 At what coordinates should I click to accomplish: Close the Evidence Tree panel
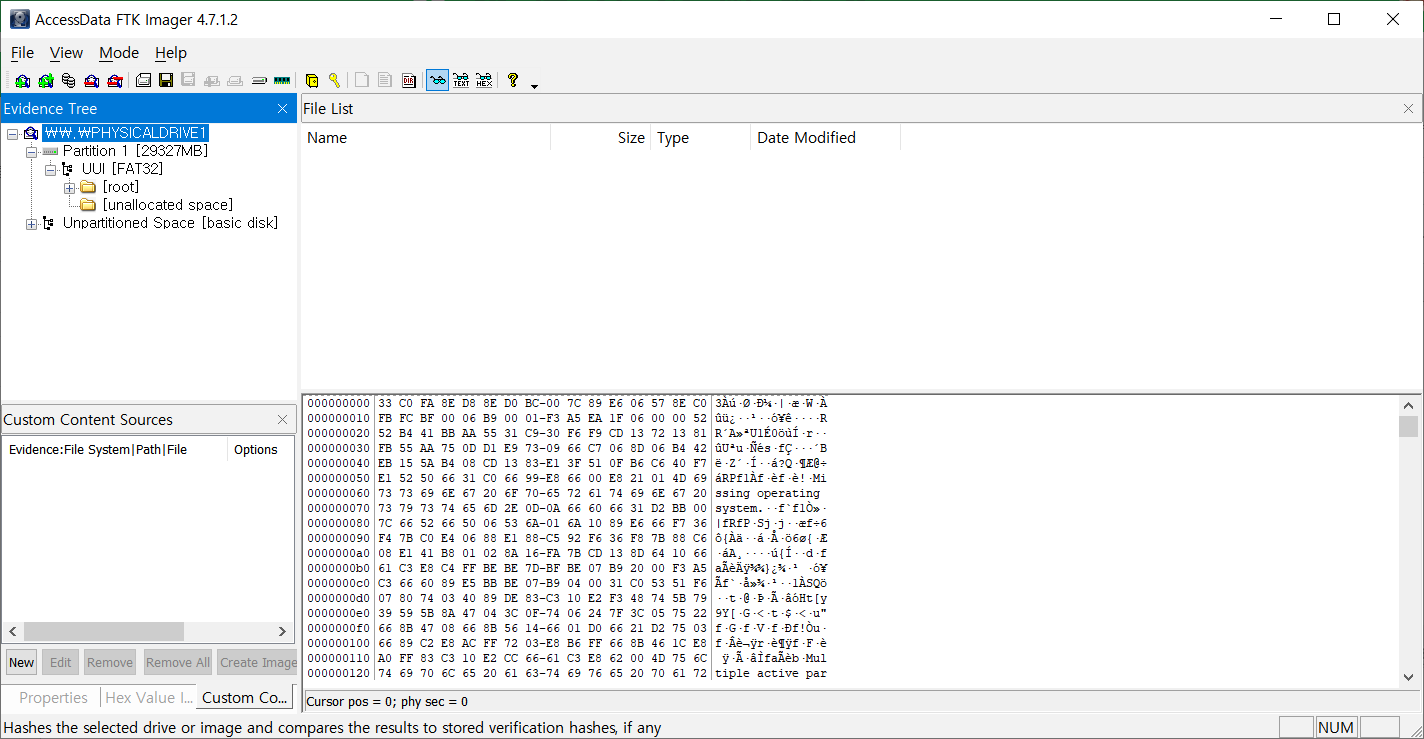click(x=282, y=109)
